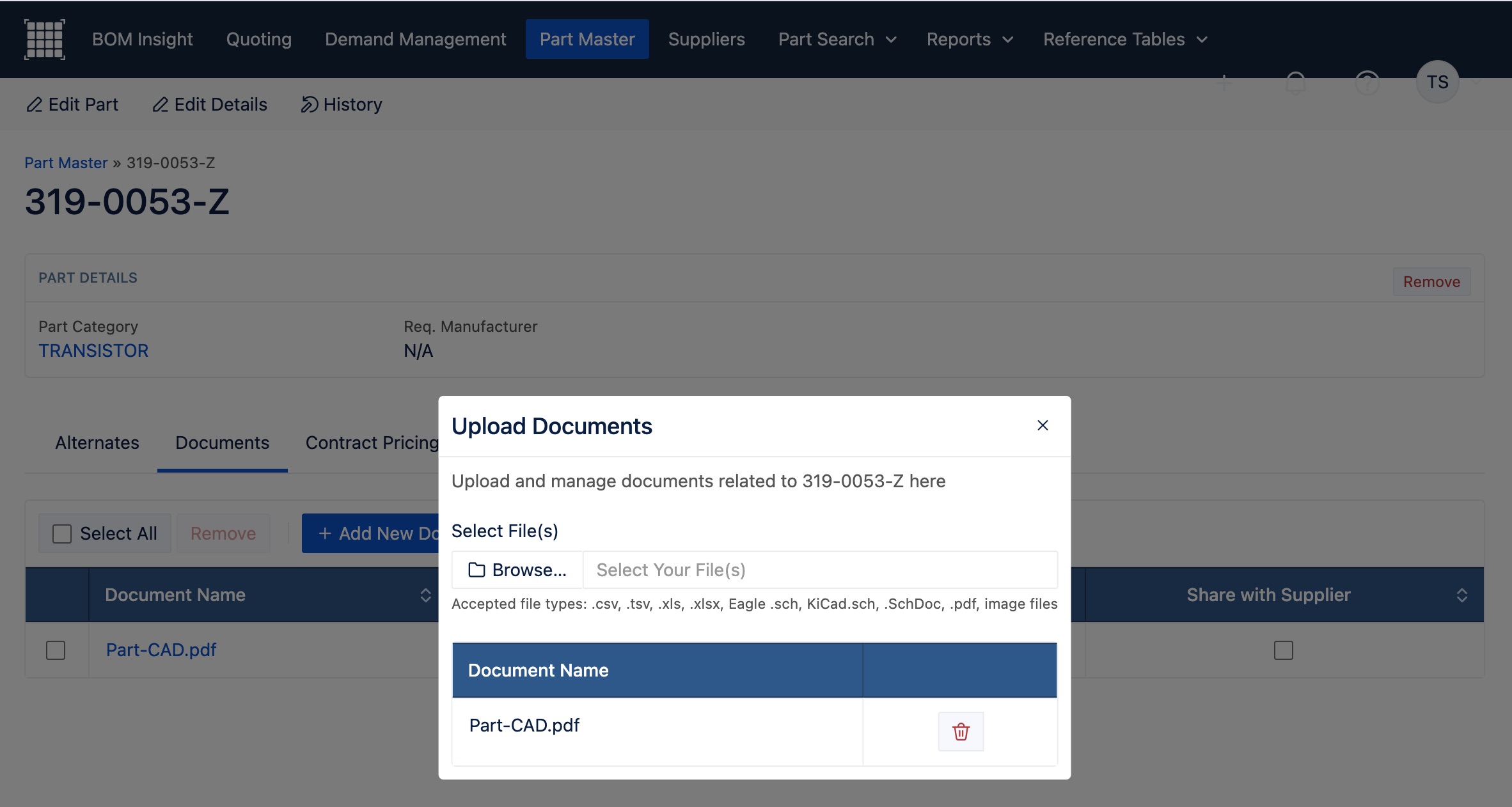Click the Edit Part pencil button
Viewport: 1512px width, 807px height.
(x=72, y=104)
